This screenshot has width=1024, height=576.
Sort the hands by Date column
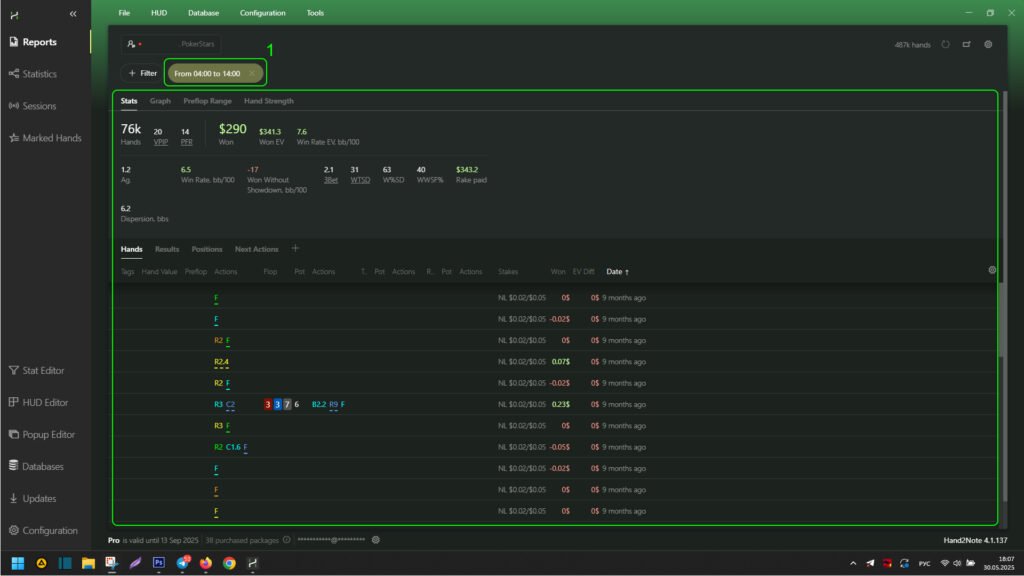click(x=618, y=272)
